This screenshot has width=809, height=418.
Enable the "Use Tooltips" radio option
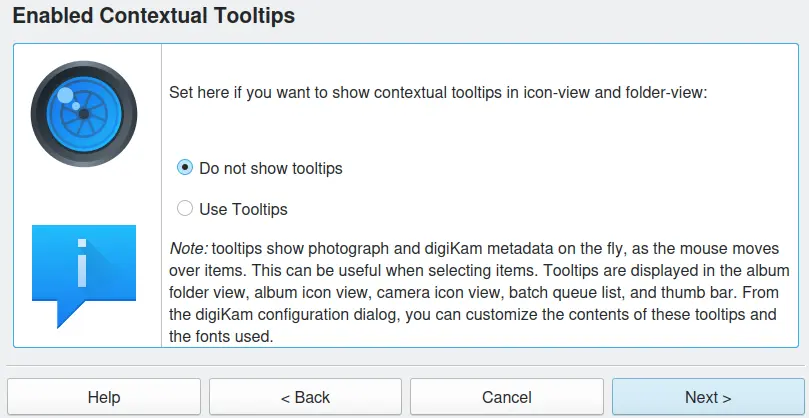tap(185, 209)
